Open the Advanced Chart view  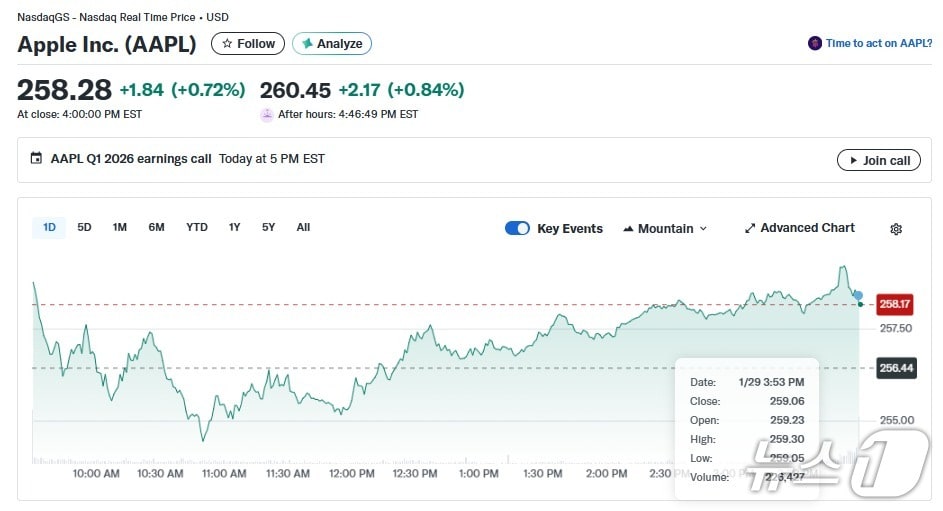pyautogui.click(x=799, y=228)
